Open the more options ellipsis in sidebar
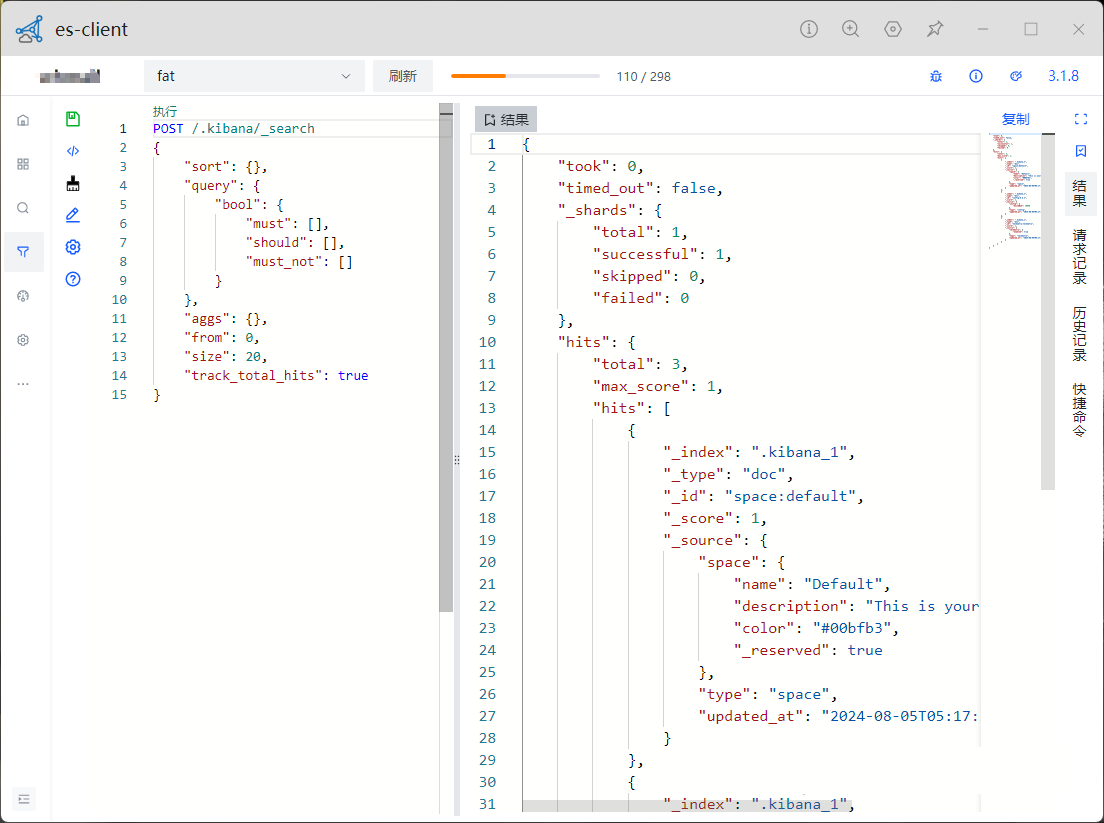1104x823 pixels. (x=23, y=384)
